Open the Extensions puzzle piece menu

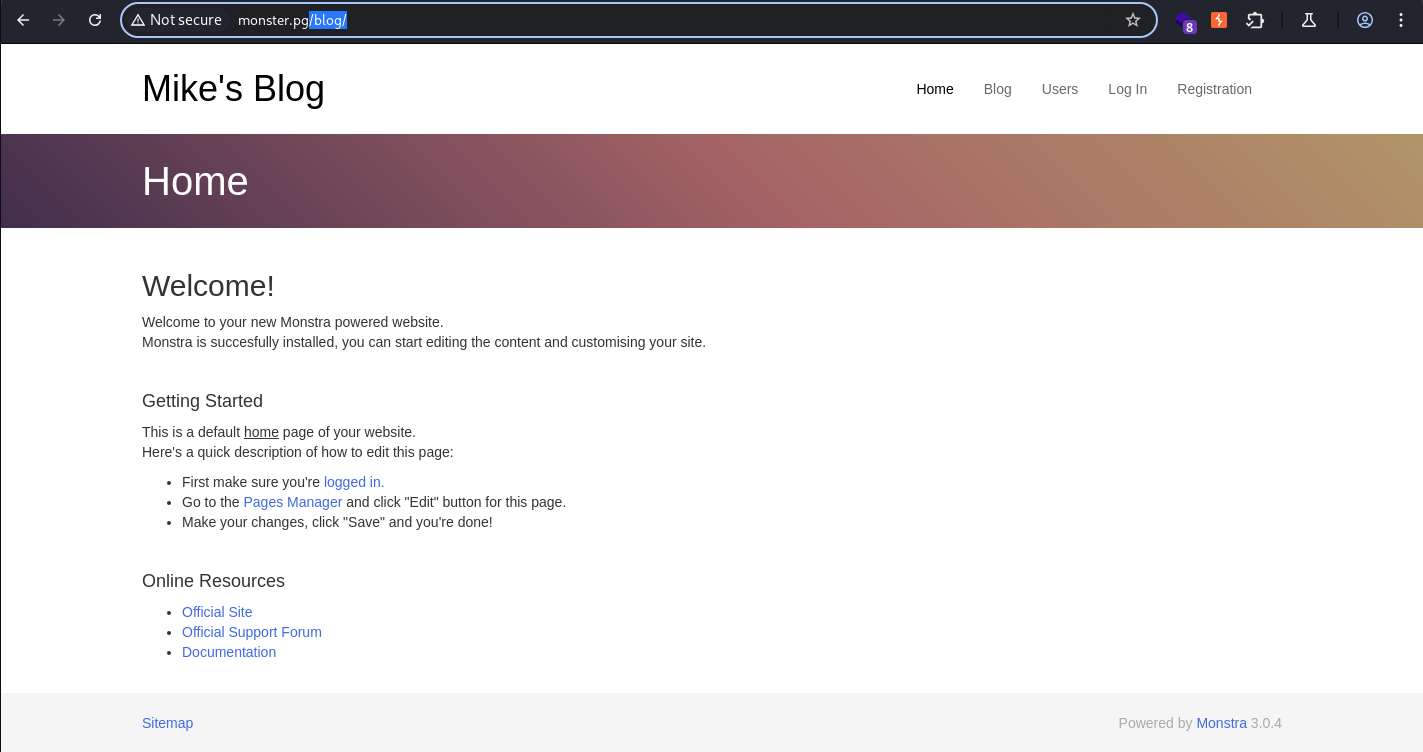(1255, 20)
